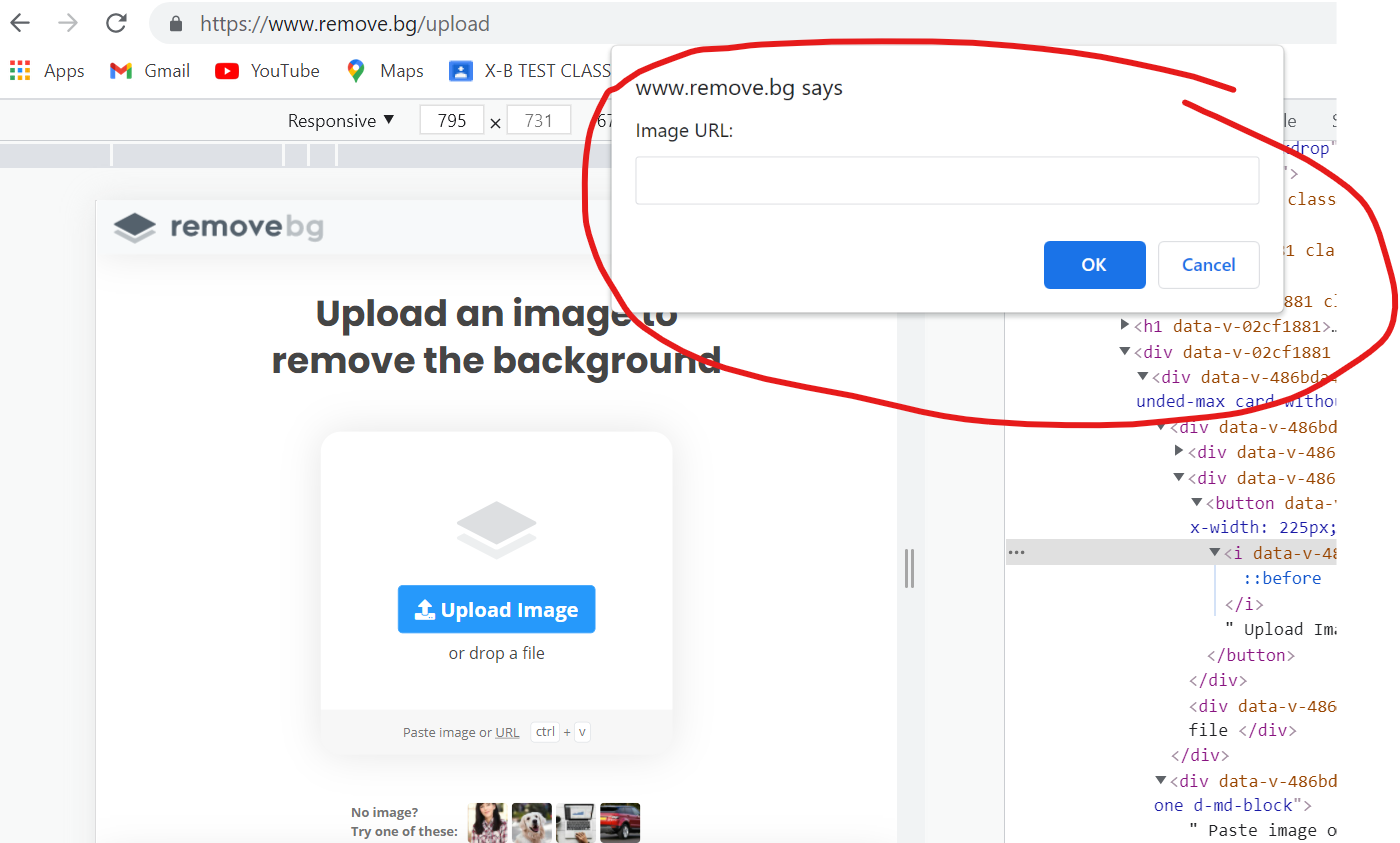Open the X-B TEST CLASS bookmark
The image size is (1400, 843).
click(530, 71)
